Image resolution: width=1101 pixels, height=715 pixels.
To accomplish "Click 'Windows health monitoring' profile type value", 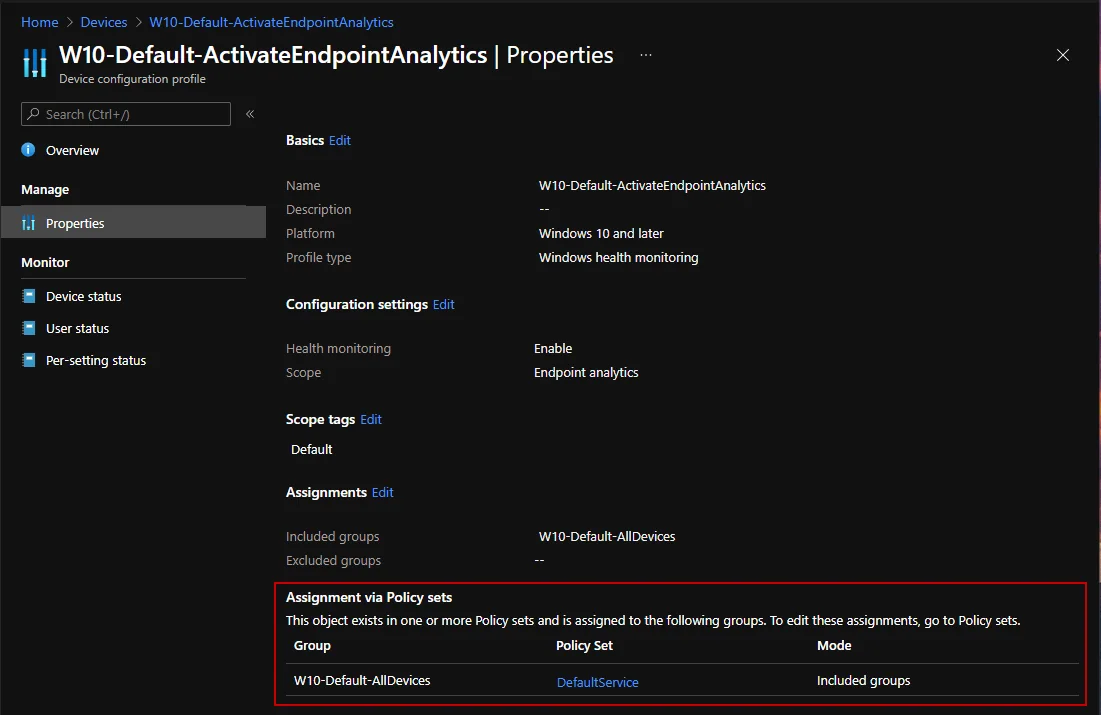I will [618, 257].
